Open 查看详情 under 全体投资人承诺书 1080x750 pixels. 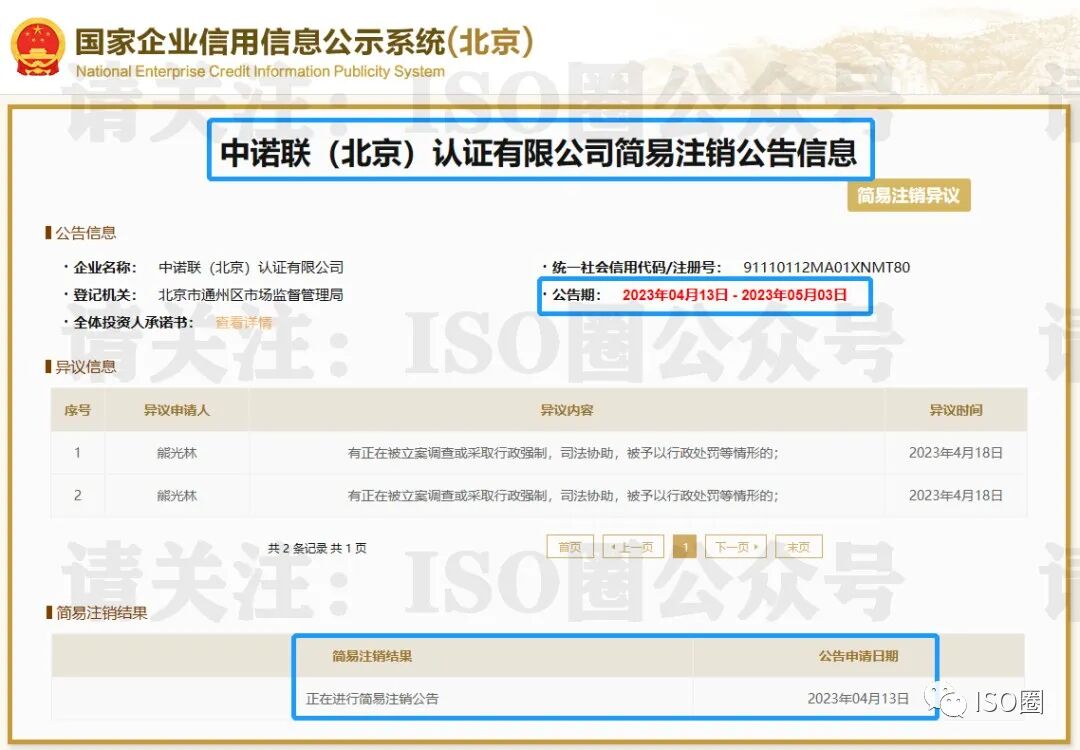[245, 322]
